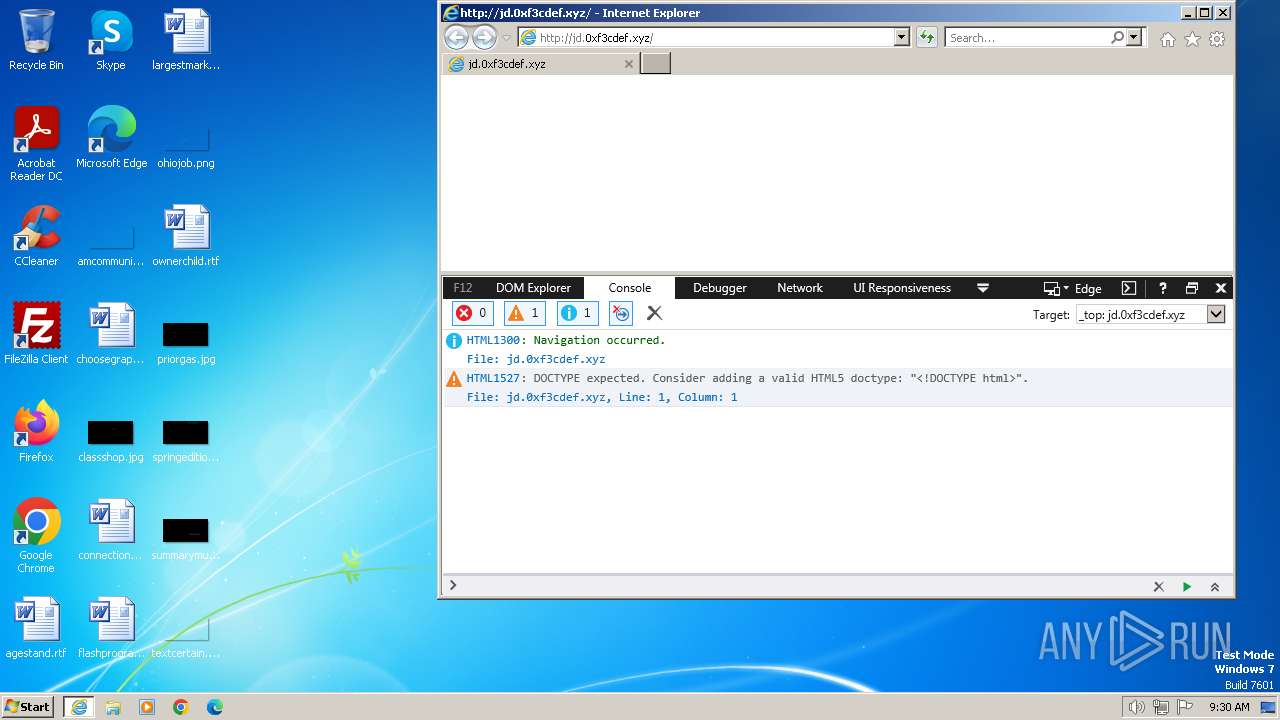This screenshot has width=1280, height=720.
Task: Run the console script with green play
Action: 1187,587
